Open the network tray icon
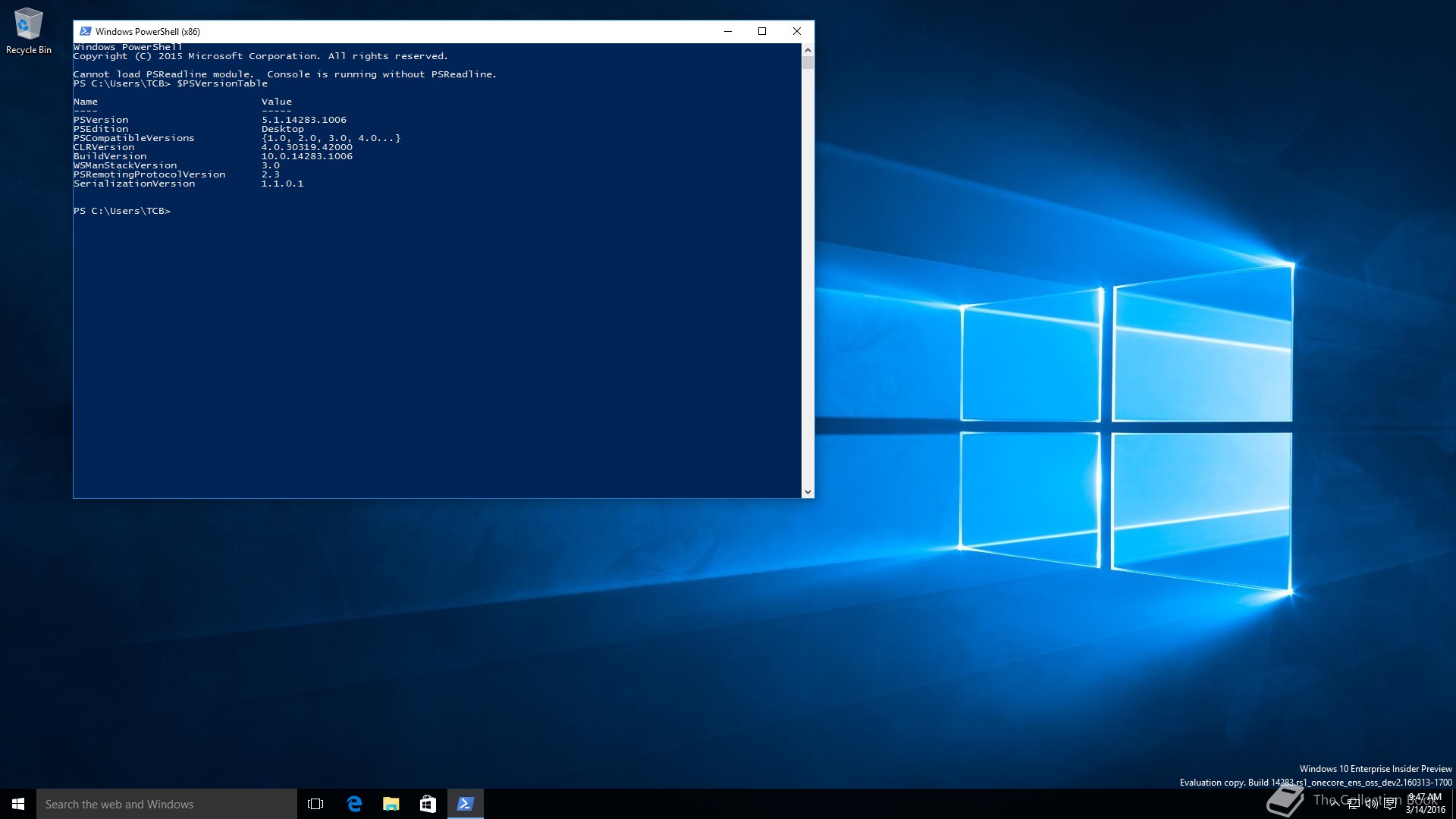Screen dimensions: 1456x819 click(1353, 805)
